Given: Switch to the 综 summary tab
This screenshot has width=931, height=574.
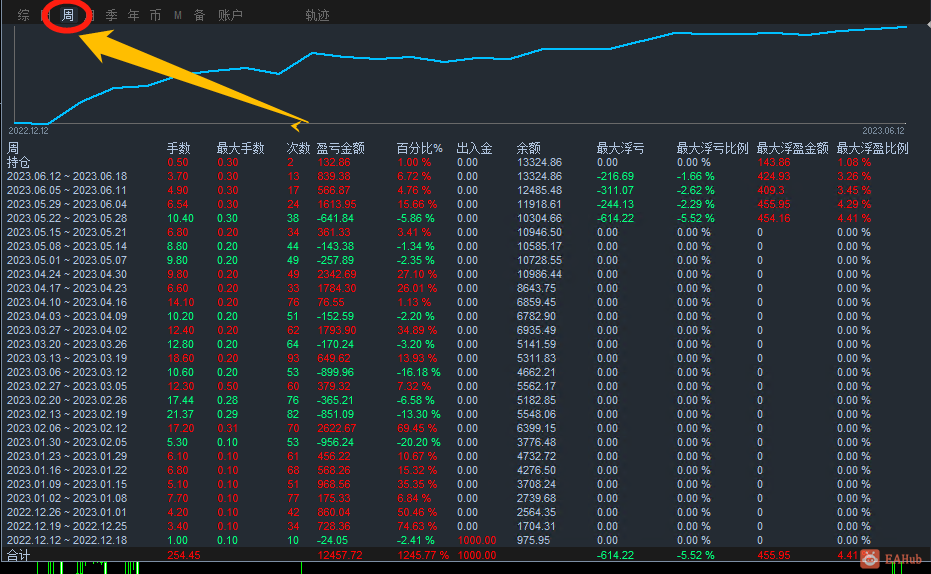Looking at the screenshot, I should (x=23, y=15).
